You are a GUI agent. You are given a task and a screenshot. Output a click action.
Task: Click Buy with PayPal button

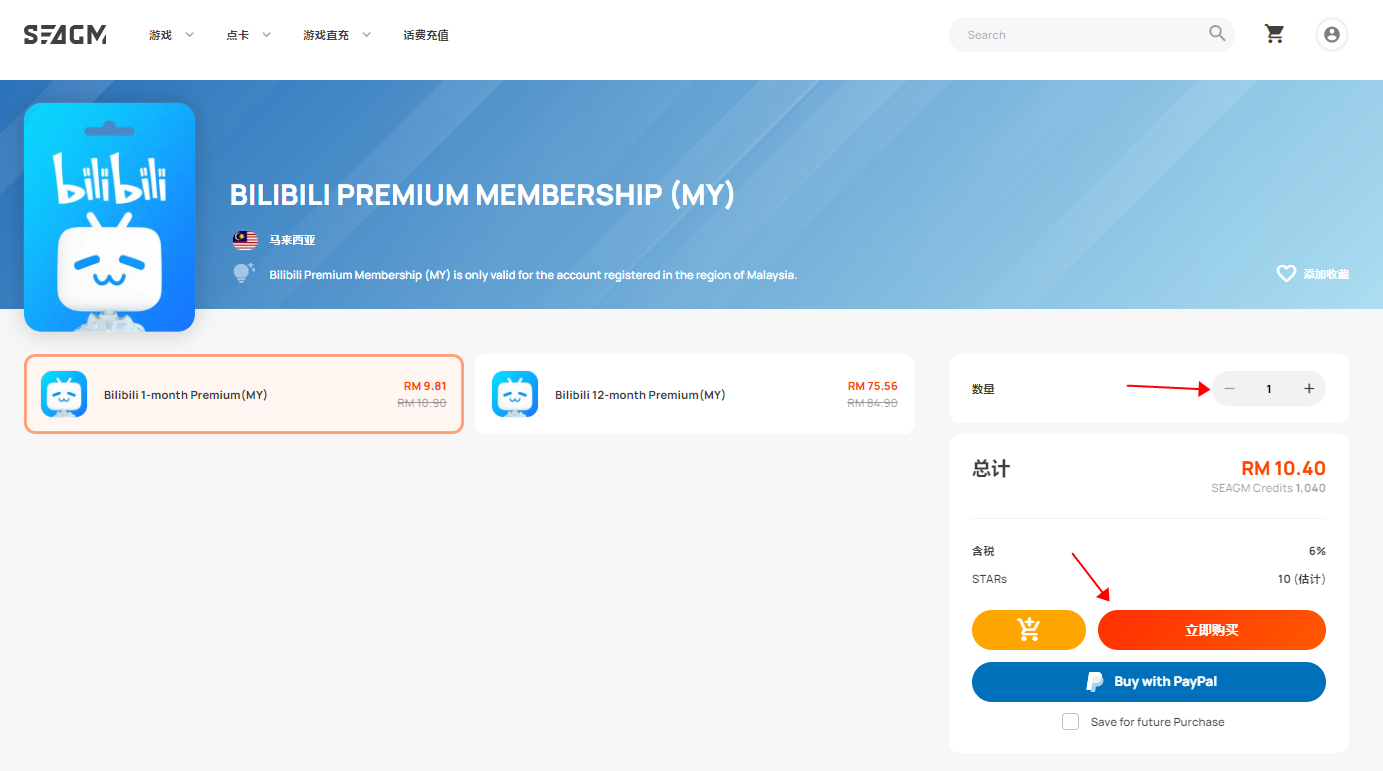point(1149,682)
